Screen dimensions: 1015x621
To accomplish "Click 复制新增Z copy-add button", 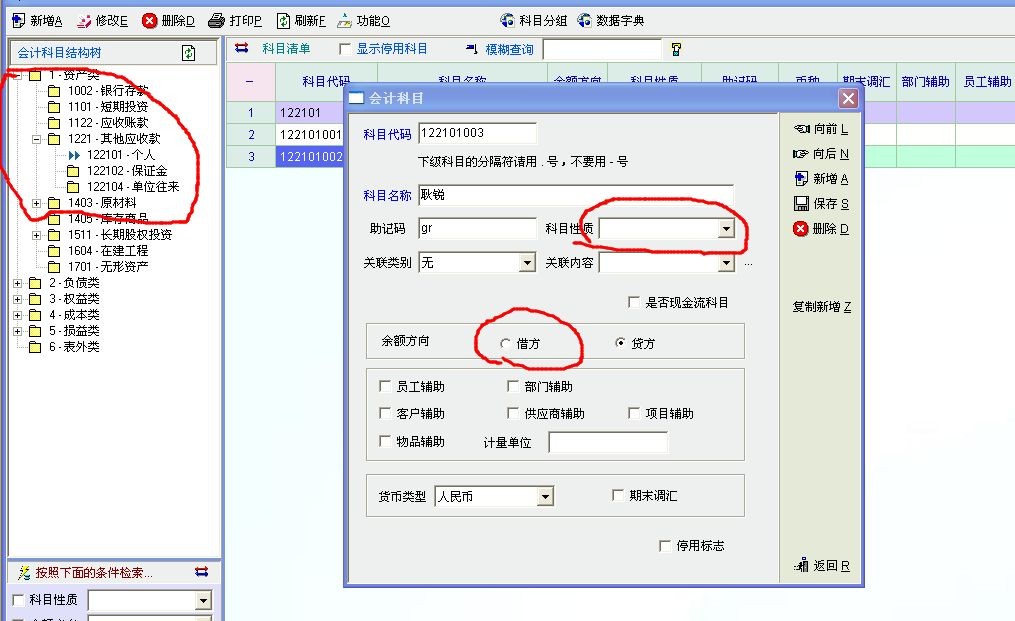I will 821,307.
